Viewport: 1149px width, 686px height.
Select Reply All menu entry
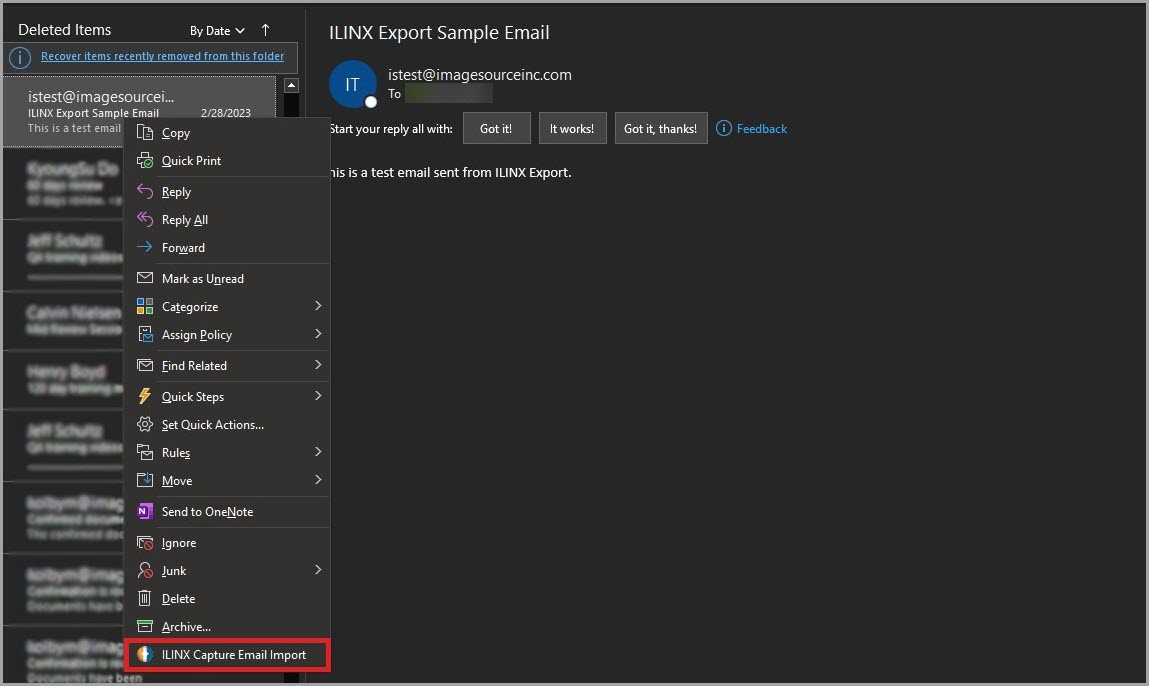[227, 219]
